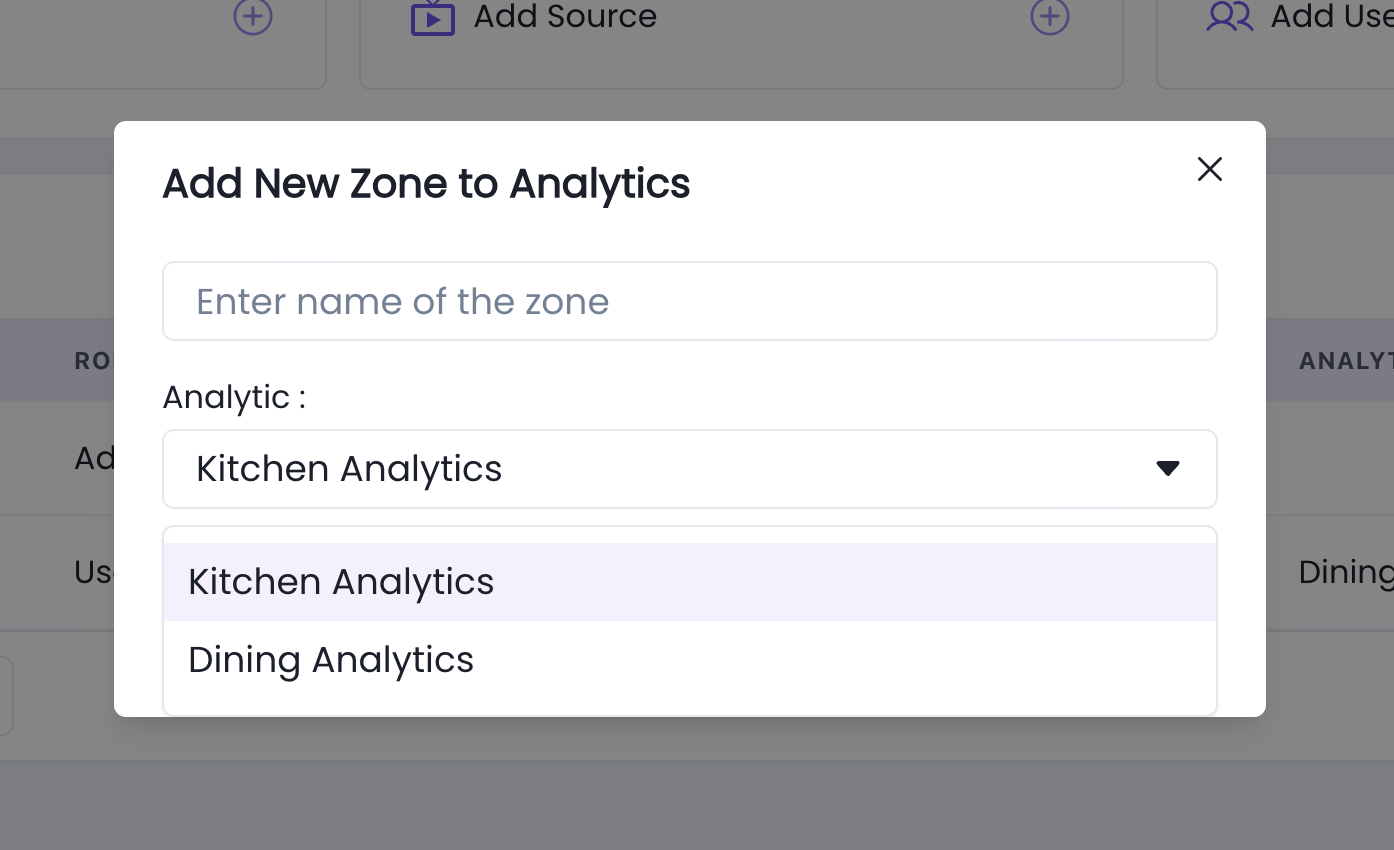1394x850 pixels.
Task: Click the Us row entry in background table
Action: coord(94,572)
